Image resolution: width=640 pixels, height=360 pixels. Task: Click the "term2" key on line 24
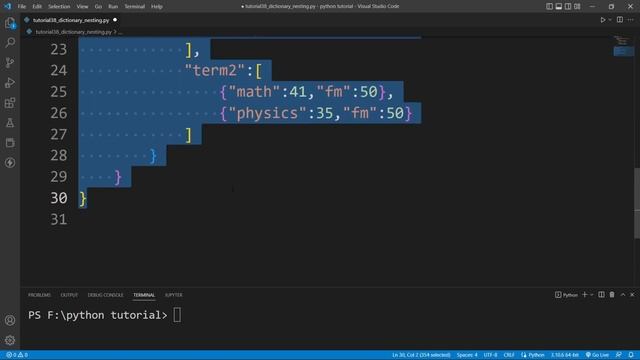pyautogui.click(x=215, y=71)
